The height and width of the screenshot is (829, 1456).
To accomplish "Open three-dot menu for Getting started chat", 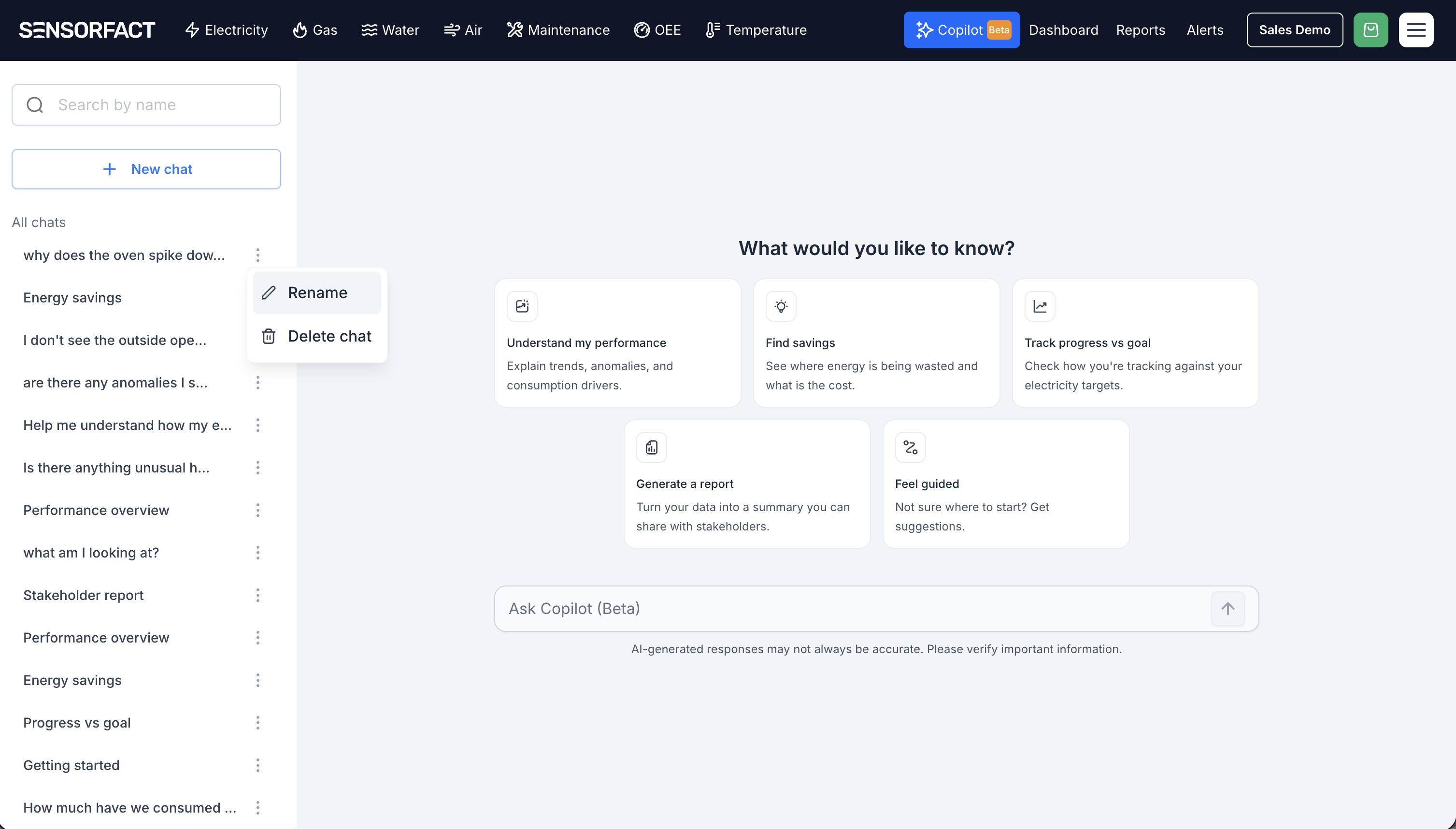I will [258, 765].
